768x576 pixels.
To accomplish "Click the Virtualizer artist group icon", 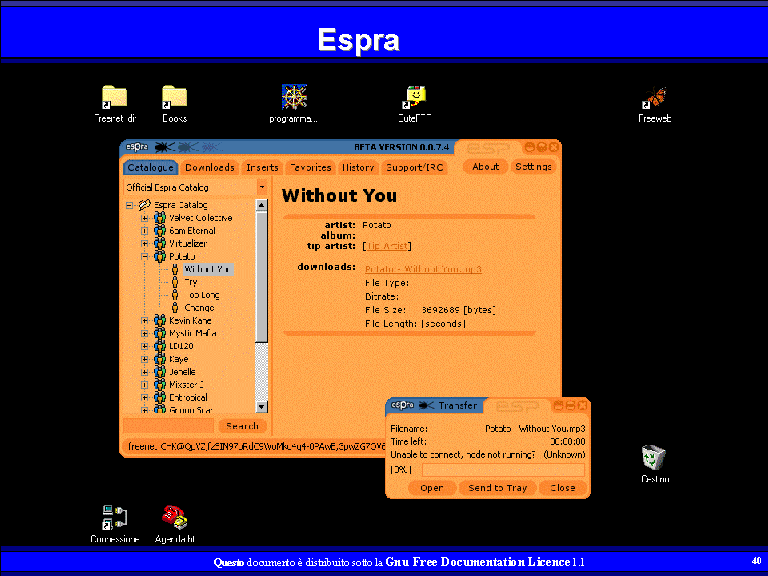I will [x=160, y=243].
